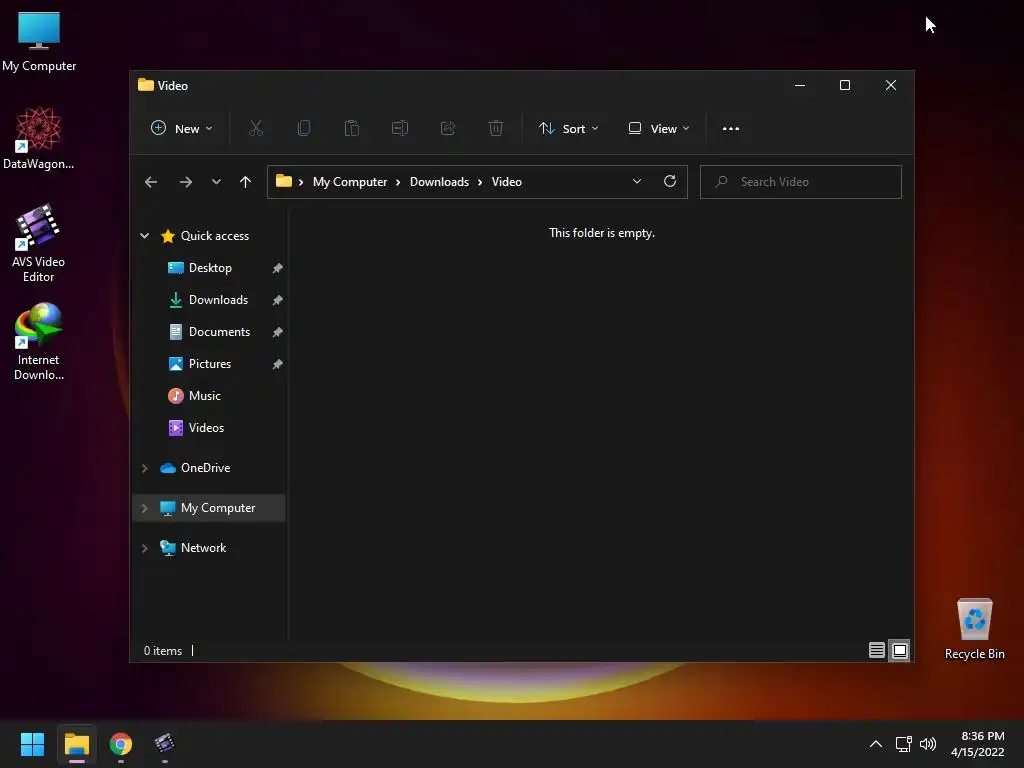Image resolution: width=1024 pixels, height=768 pixels.
Task: Go up one folder level arrow
Action: [x=245, y=182]
